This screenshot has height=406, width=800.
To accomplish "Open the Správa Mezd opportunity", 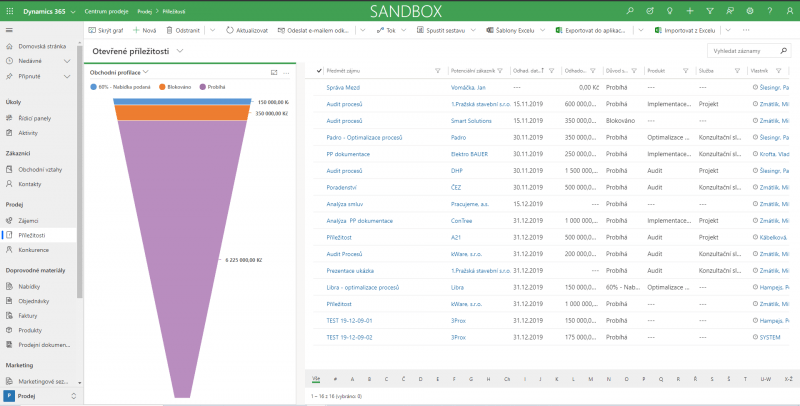I will [x=343, y=88].
